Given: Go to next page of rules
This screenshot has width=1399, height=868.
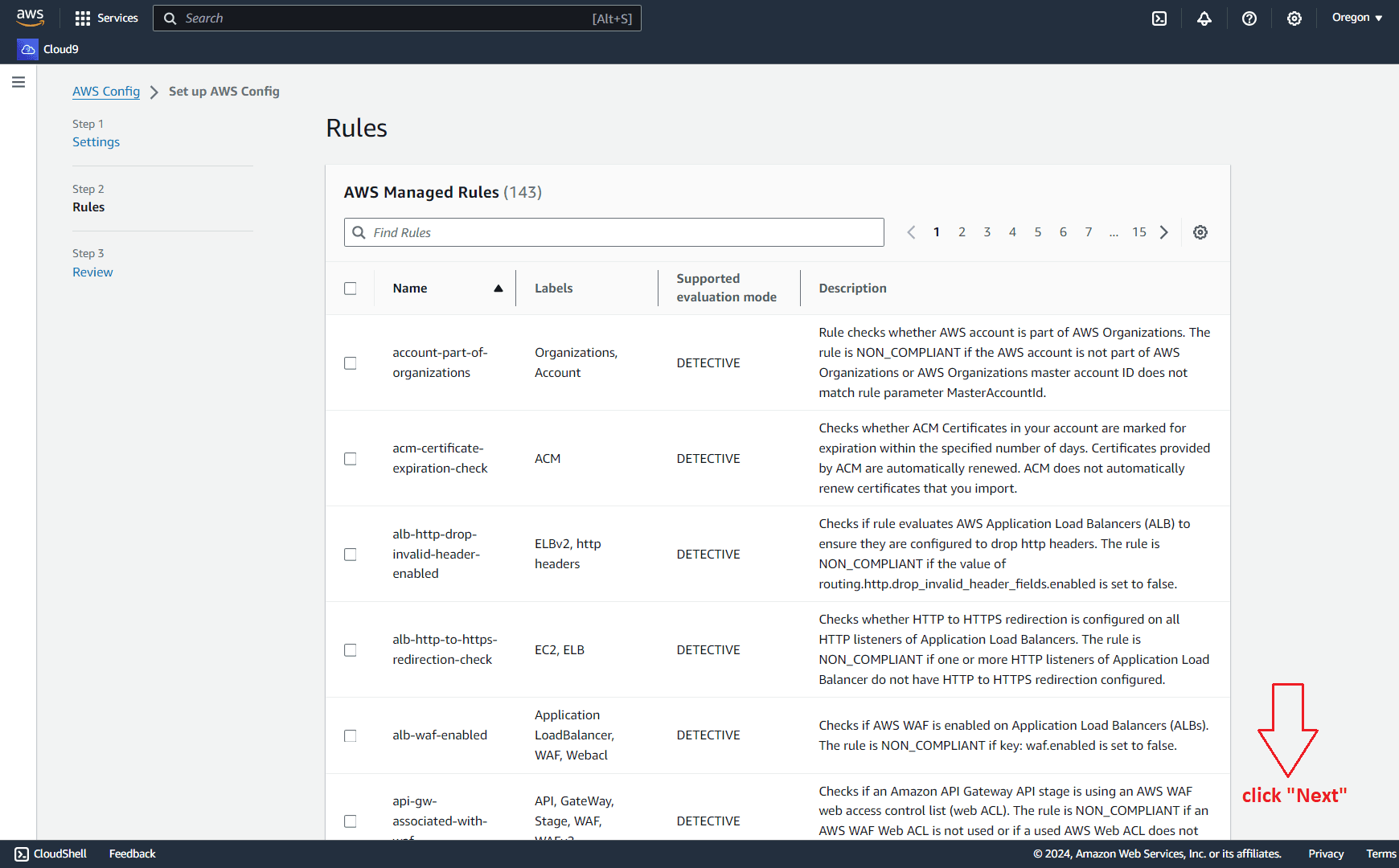Looking at the screenshot, I should 1164,232.
